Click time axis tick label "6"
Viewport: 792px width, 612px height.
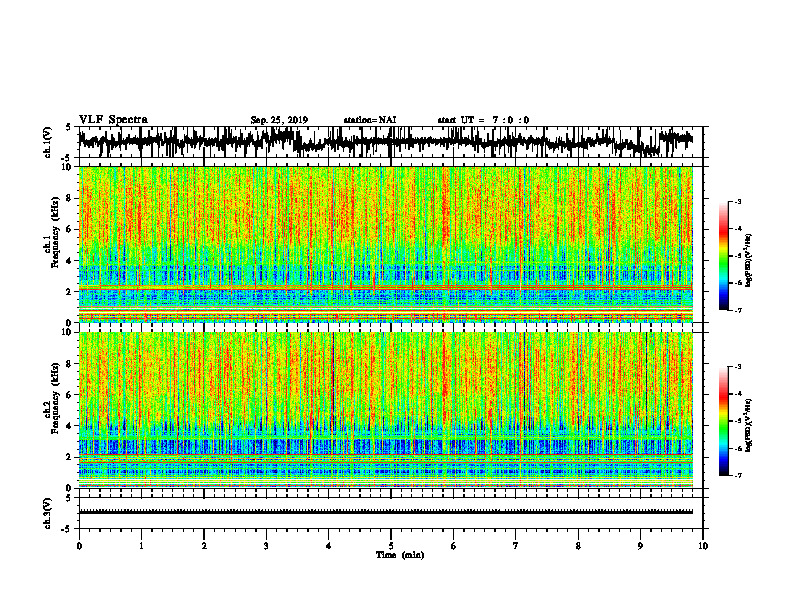454,546
